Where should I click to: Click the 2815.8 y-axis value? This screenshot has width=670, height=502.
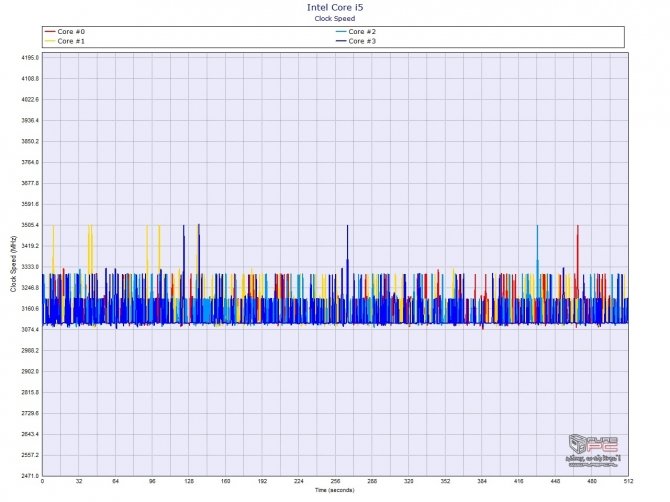pyautogui.click(x=30, y=393)
